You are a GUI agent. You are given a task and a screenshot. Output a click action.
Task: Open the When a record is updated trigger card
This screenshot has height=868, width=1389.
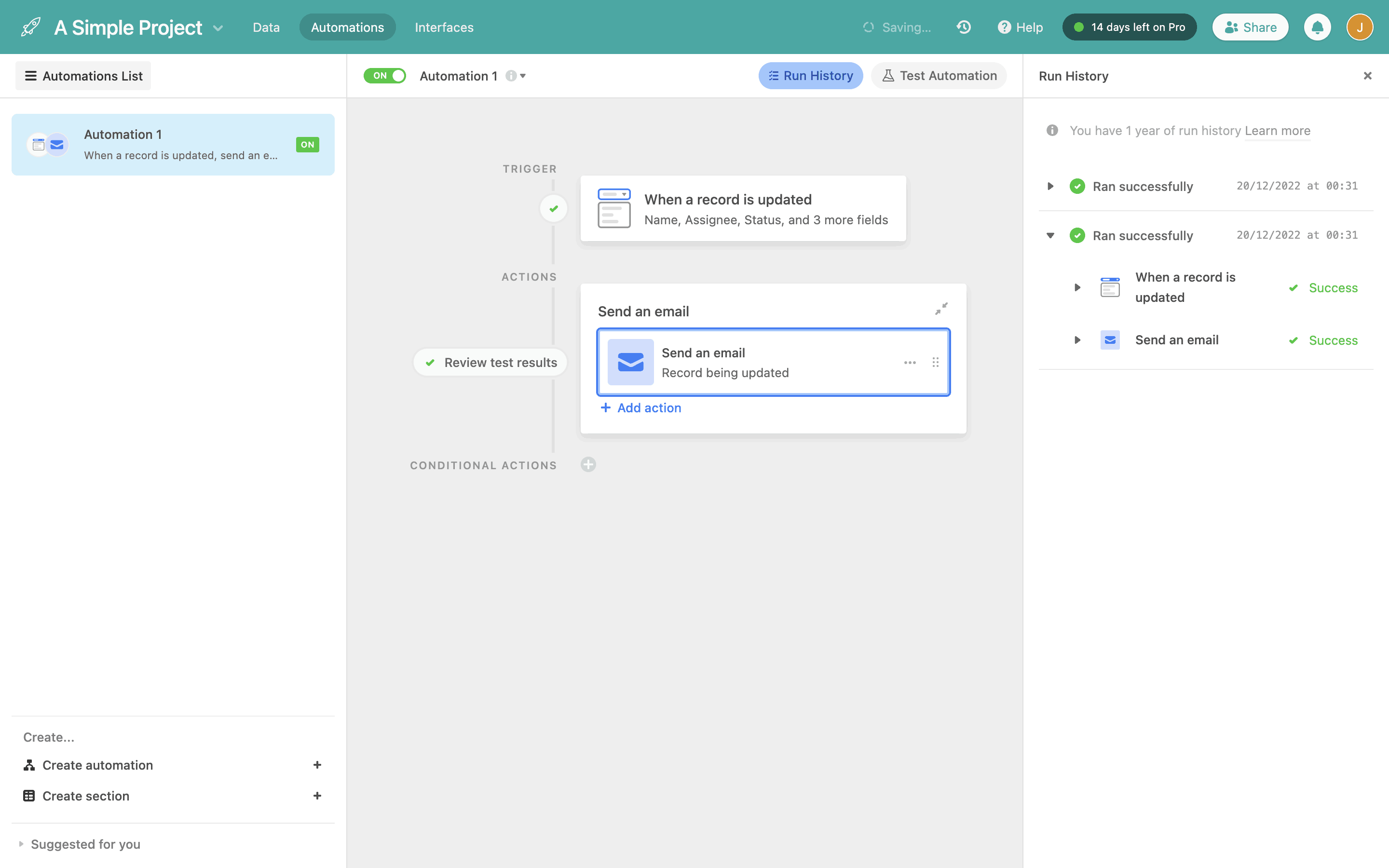[x=743, y=208]
